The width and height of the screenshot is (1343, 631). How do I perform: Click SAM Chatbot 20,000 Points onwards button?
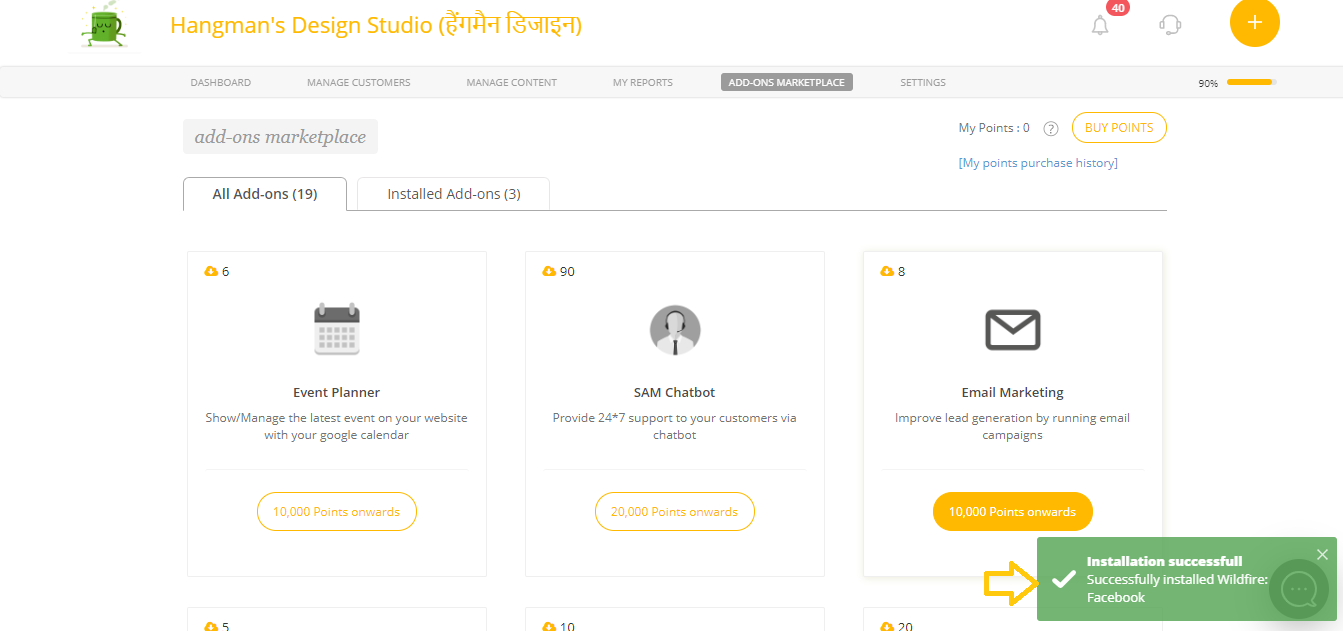[675, 511]
